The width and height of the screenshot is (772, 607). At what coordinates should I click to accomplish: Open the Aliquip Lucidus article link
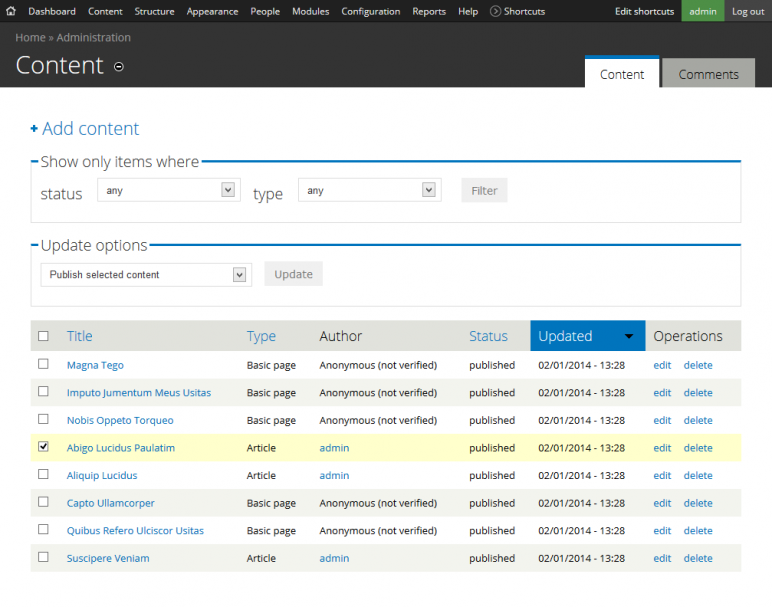(x=102, y=476)
